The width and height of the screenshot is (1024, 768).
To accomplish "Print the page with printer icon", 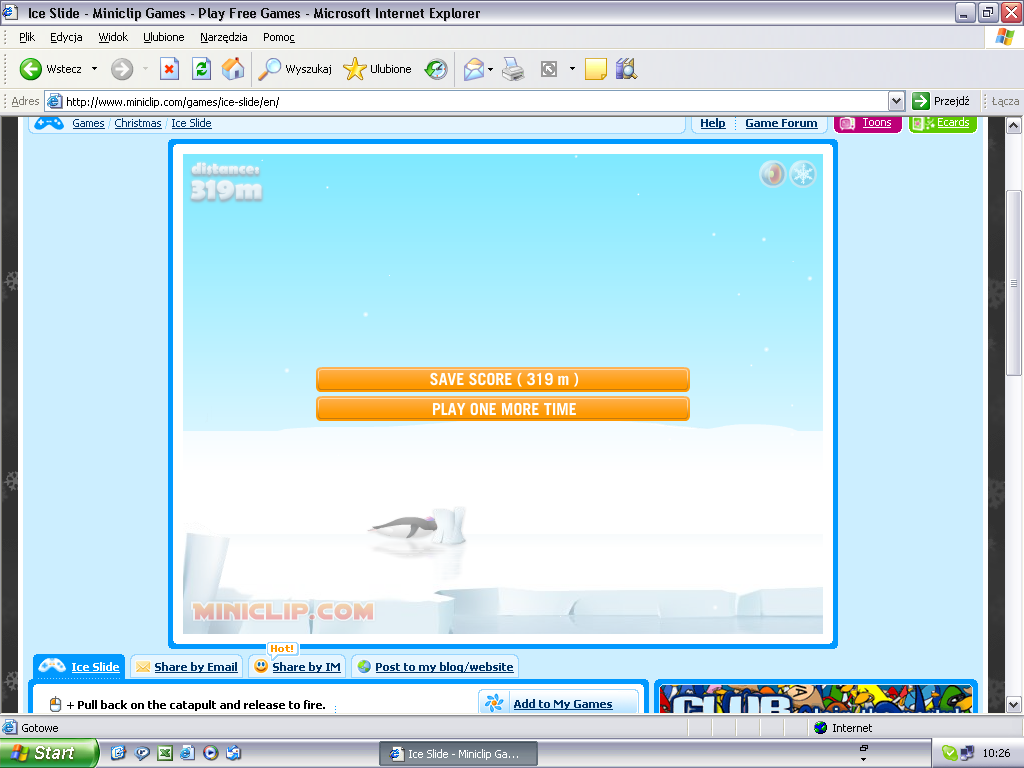I will [x=513, y=69].
